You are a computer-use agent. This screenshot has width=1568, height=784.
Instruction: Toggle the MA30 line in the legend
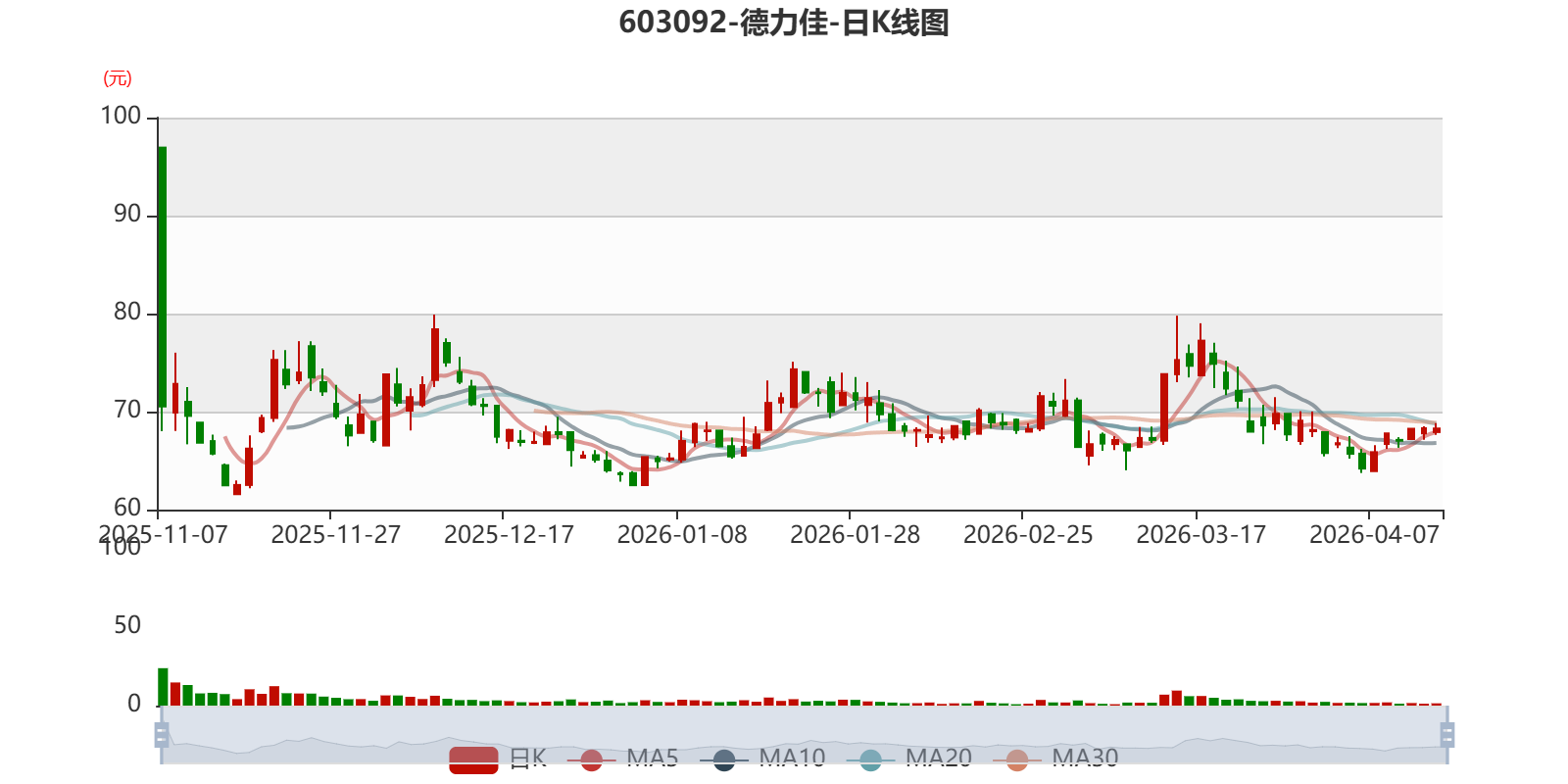1055,759
